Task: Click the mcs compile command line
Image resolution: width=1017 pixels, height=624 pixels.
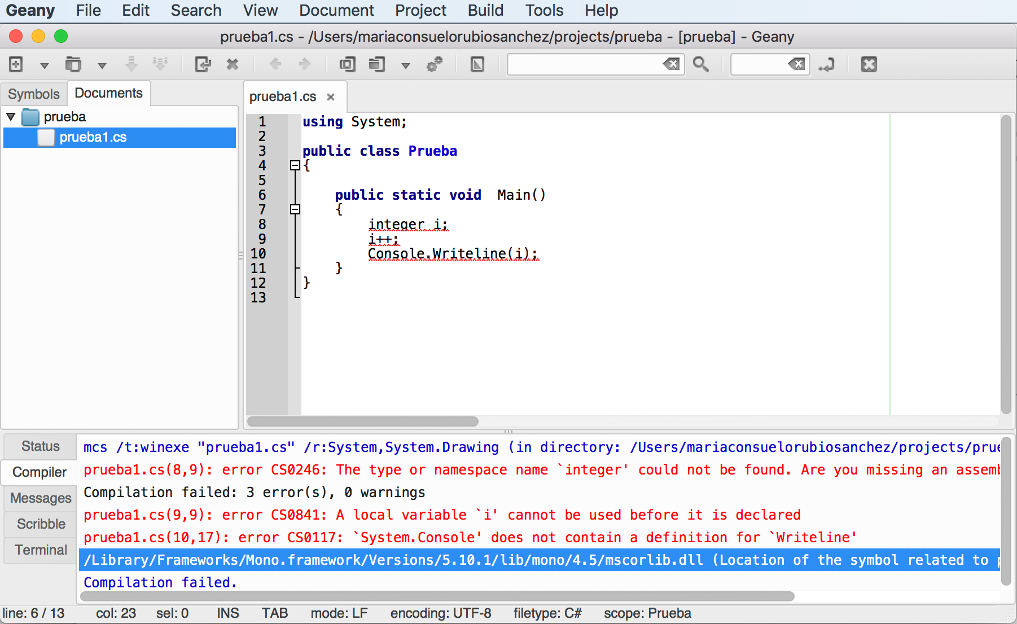Action: [x=540, y=448]
